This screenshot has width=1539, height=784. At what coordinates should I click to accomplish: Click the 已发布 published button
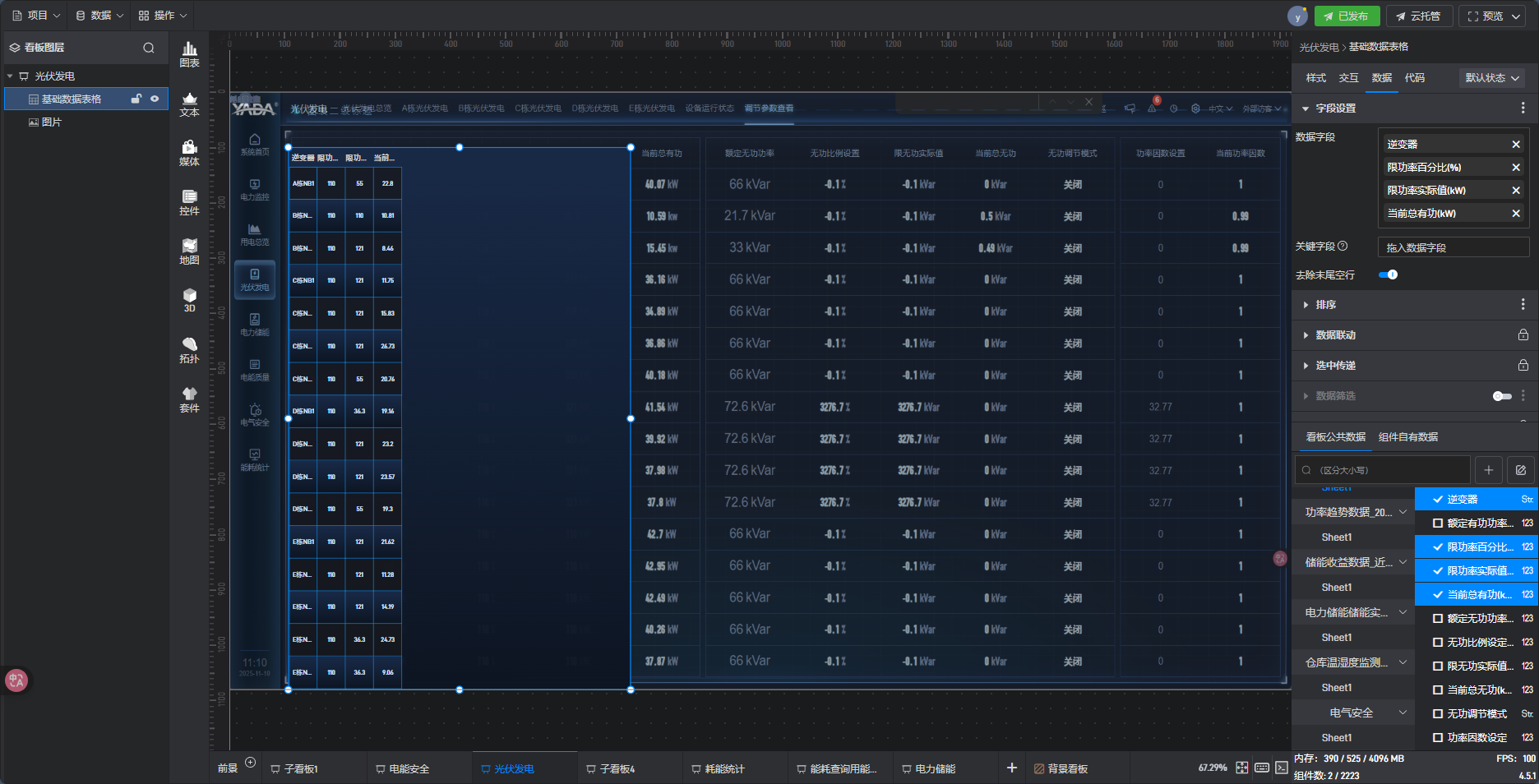tap(1347, 16)
